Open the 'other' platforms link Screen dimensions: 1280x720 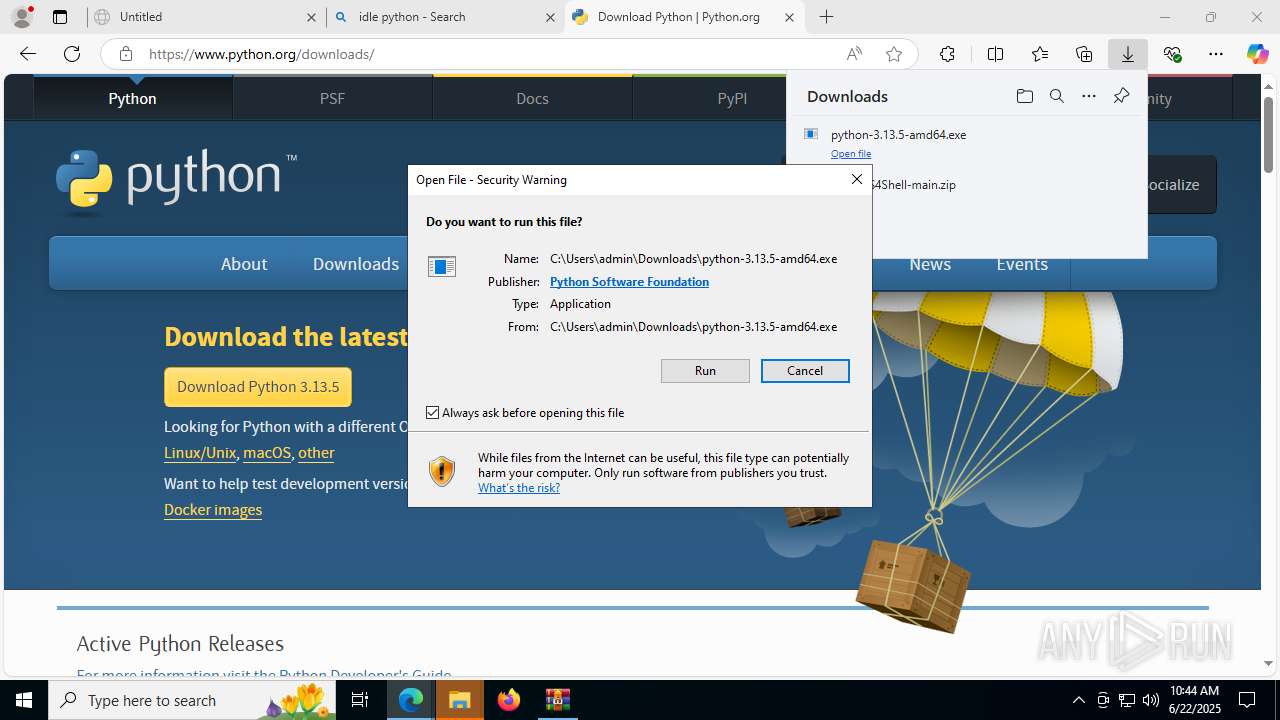tap(316, 453)
